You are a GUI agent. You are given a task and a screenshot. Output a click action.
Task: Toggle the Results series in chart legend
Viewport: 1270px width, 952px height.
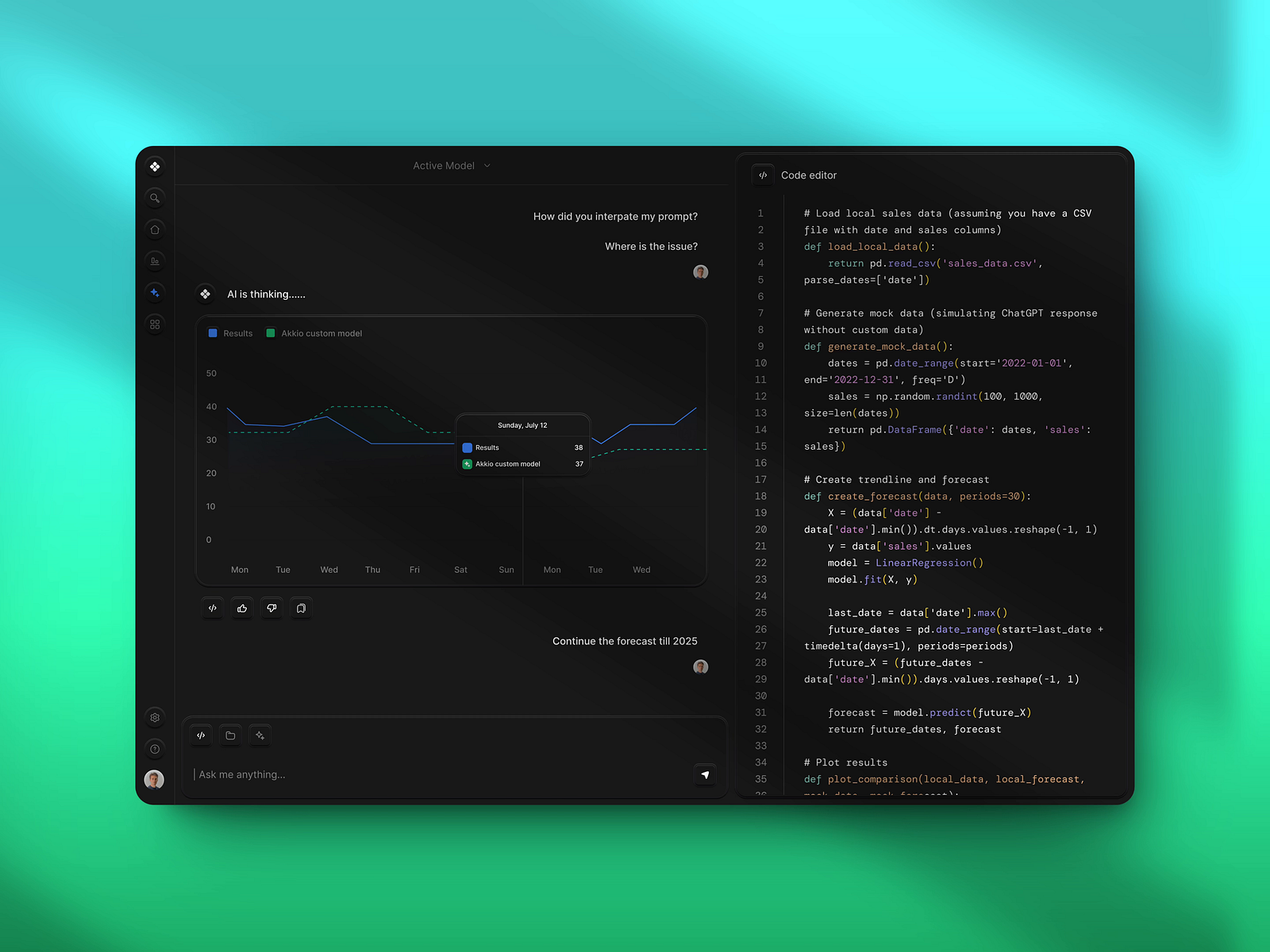(x=230, y=333)
